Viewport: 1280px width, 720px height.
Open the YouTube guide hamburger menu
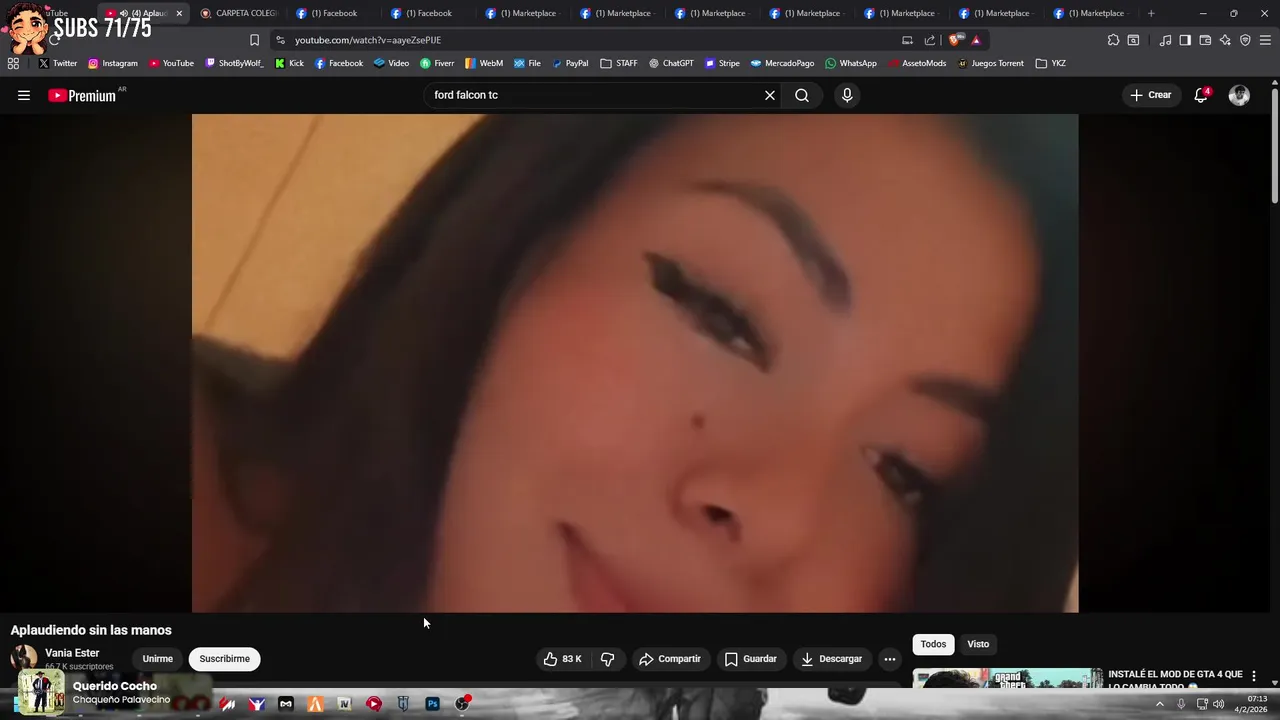click(24, 95)
